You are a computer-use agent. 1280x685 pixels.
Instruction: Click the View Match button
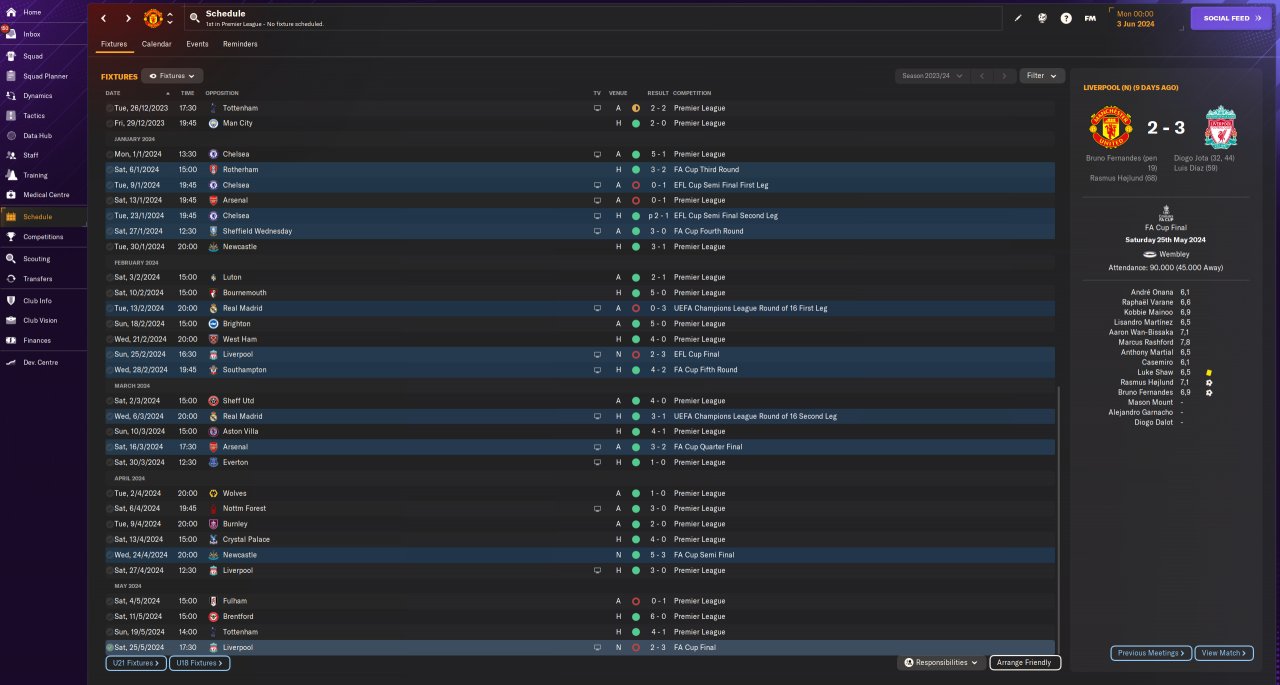pyautogui.click(x=1224, y=653)
